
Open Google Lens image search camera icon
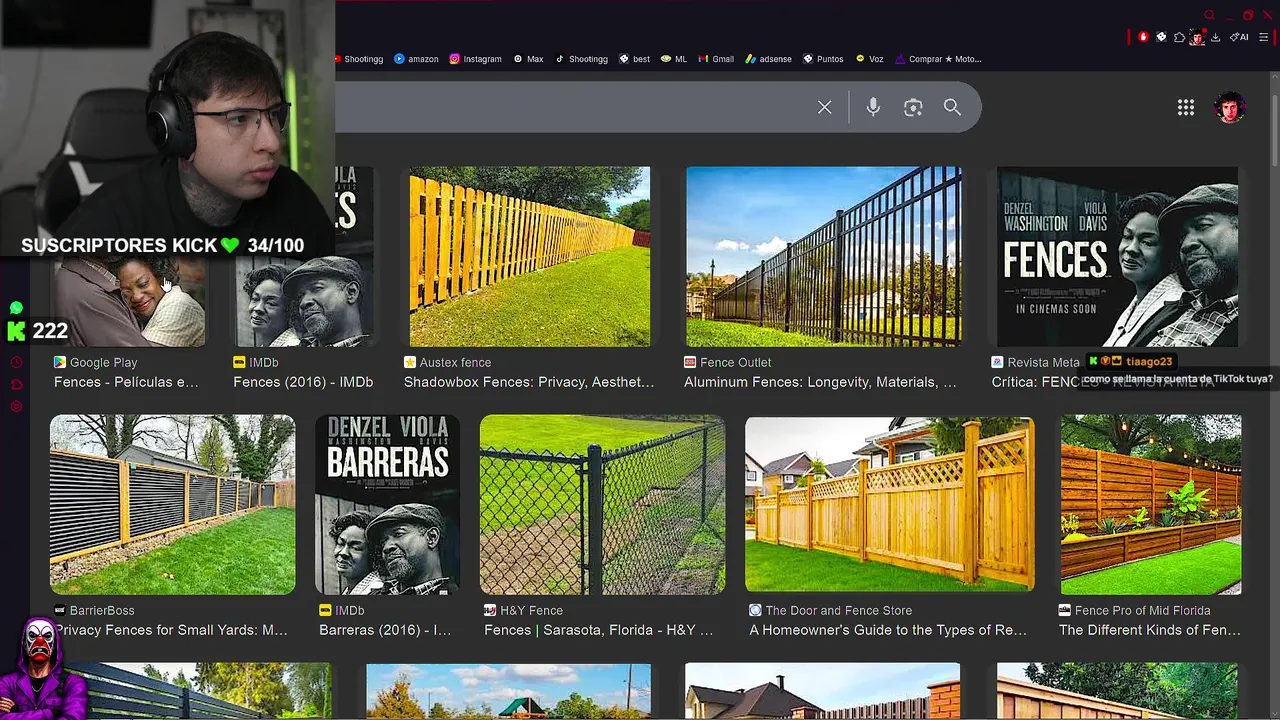[913, 107]
